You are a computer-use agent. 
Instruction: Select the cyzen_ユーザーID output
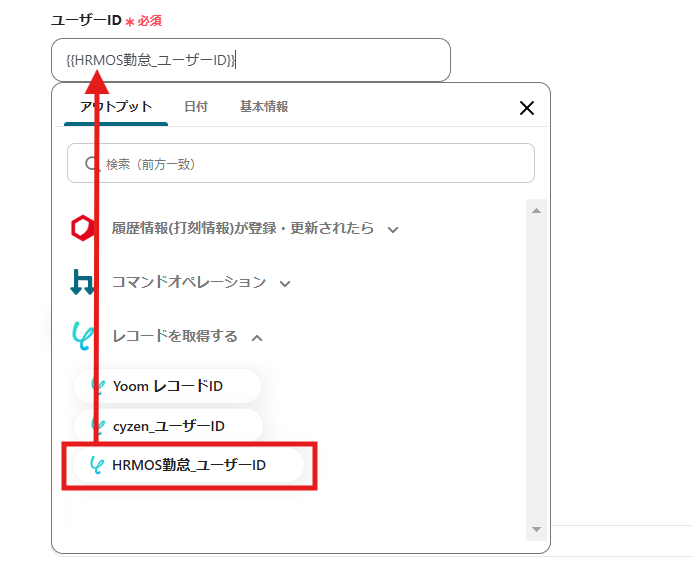[x=168, y=426]
